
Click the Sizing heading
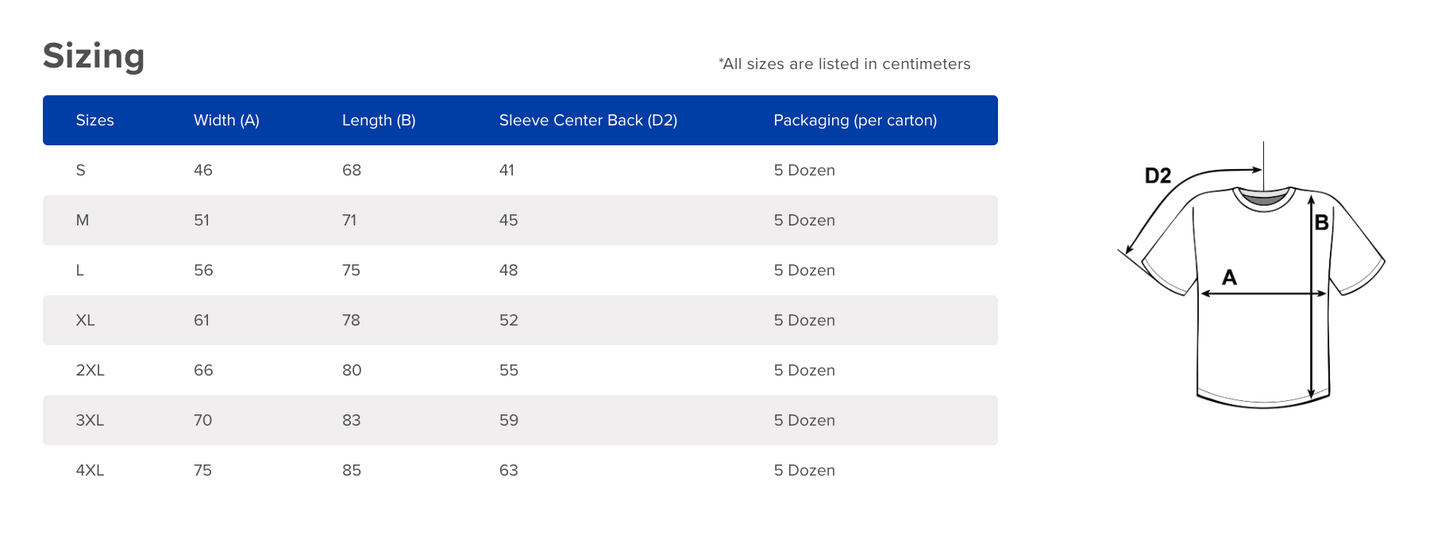pyautogui.click(x=94, y=56)
